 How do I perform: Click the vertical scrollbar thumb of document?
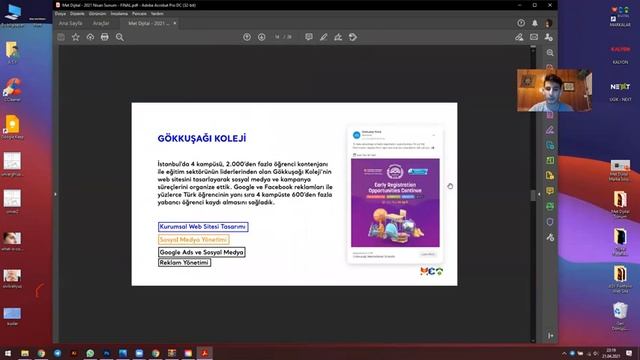pyautogui.click(x=533, y=195)
